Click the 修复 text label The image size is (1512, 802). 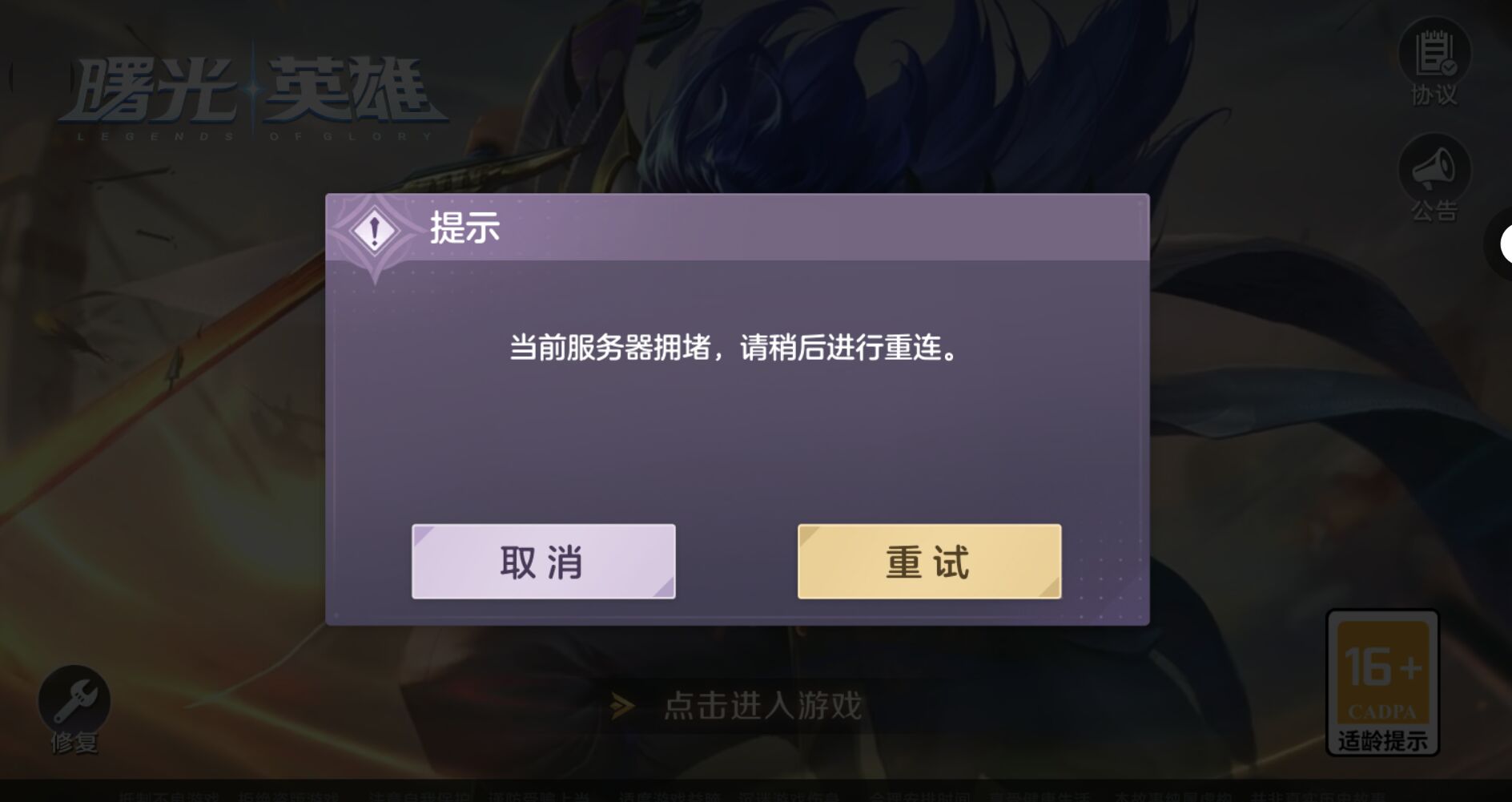coord(74,743)
